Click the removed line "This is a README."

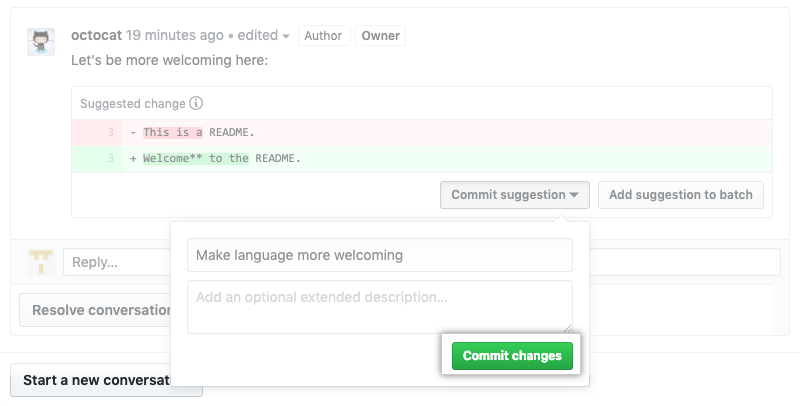[x=199, y=133]
